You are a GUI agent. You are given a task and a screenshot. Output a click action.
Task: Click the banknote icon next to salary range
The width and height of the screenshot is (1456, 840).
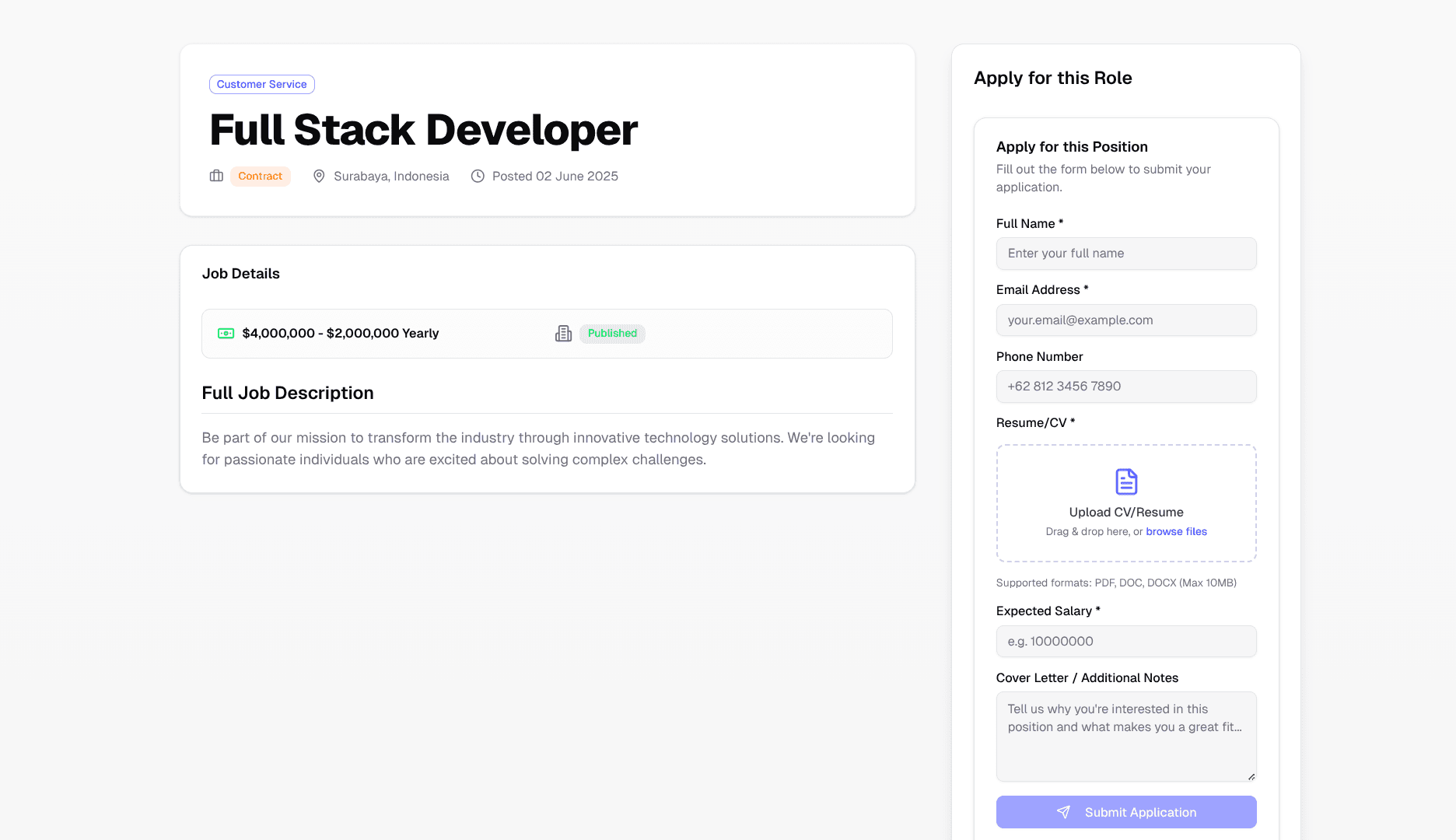click(226, 333)
